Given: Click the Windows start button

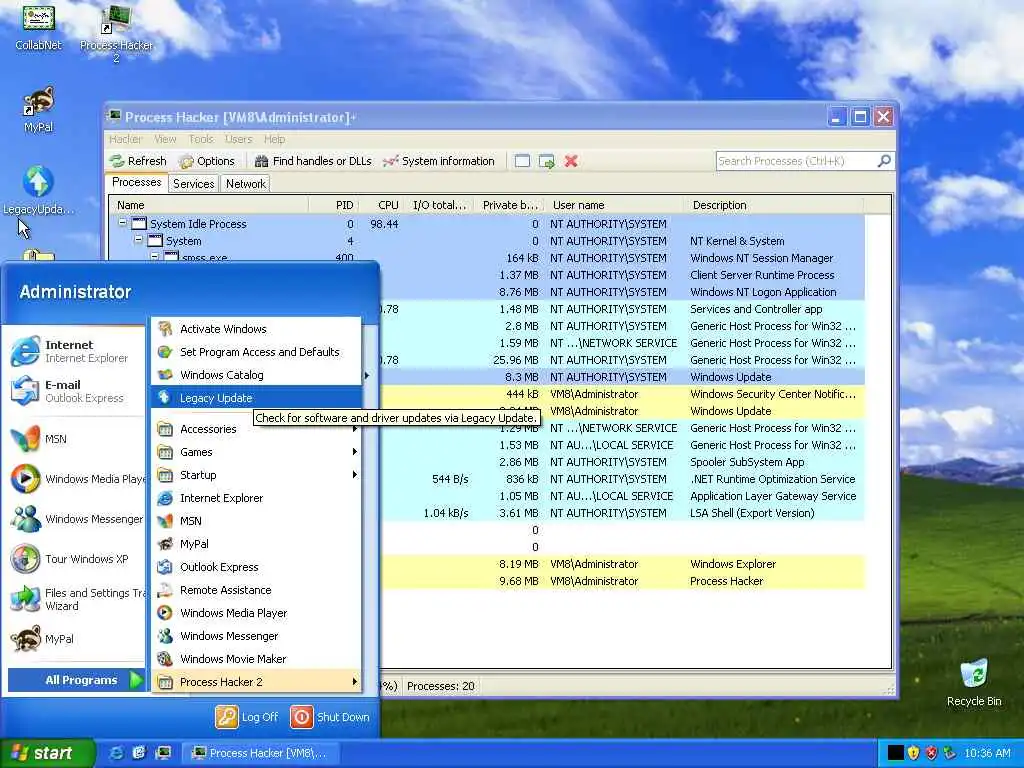Looking at the screenshot, I should pyautogui.click(x=46, y=753).
